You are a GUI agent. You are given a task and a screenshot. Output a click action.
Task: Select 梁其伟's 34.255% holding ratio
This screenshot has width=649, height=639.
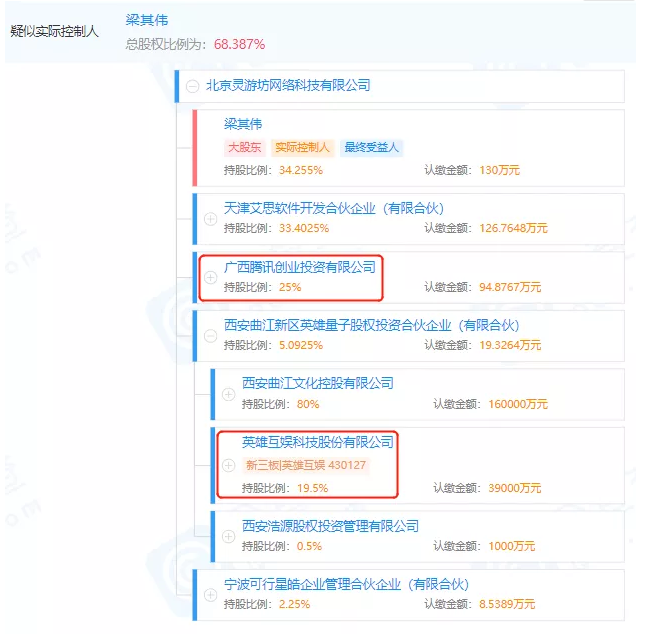pos(300,170)
